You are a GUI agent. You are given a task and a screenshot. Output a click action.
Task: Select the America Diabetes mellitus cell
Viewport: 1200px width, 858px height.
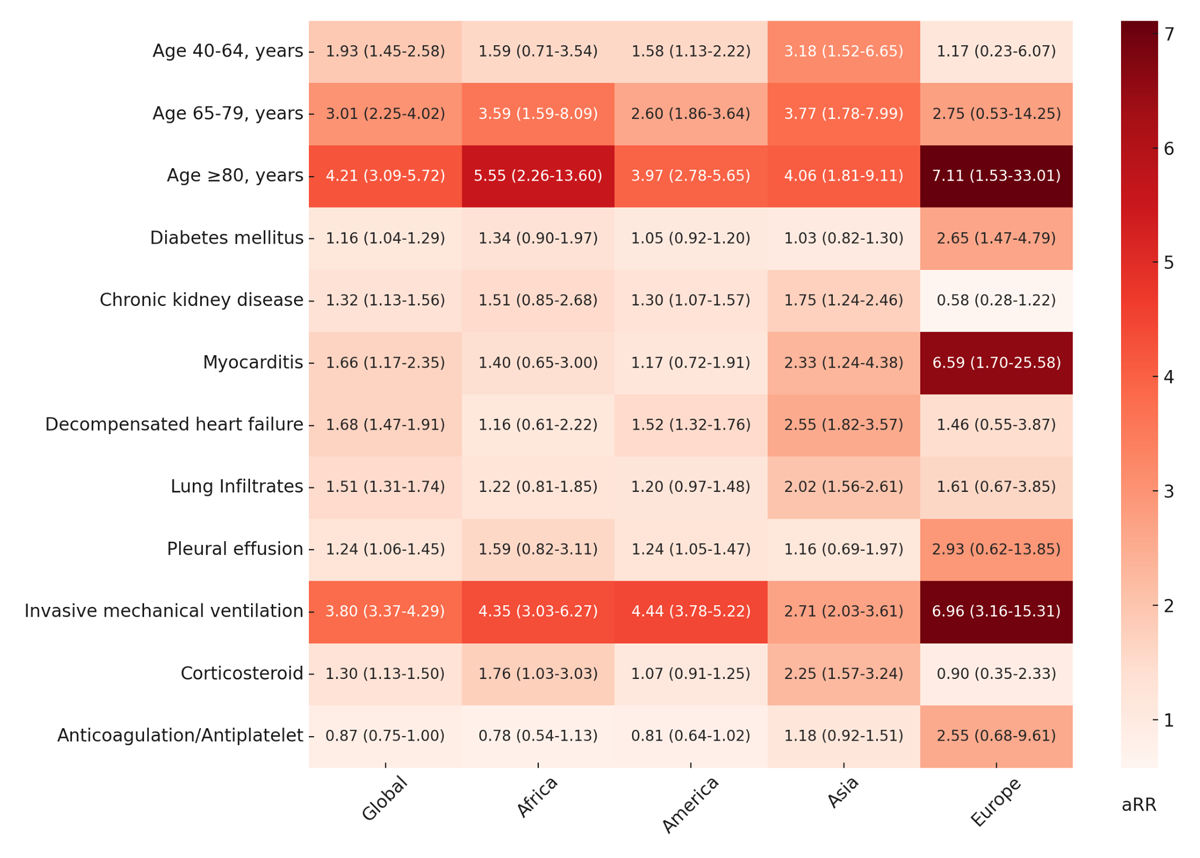[691, 238]
